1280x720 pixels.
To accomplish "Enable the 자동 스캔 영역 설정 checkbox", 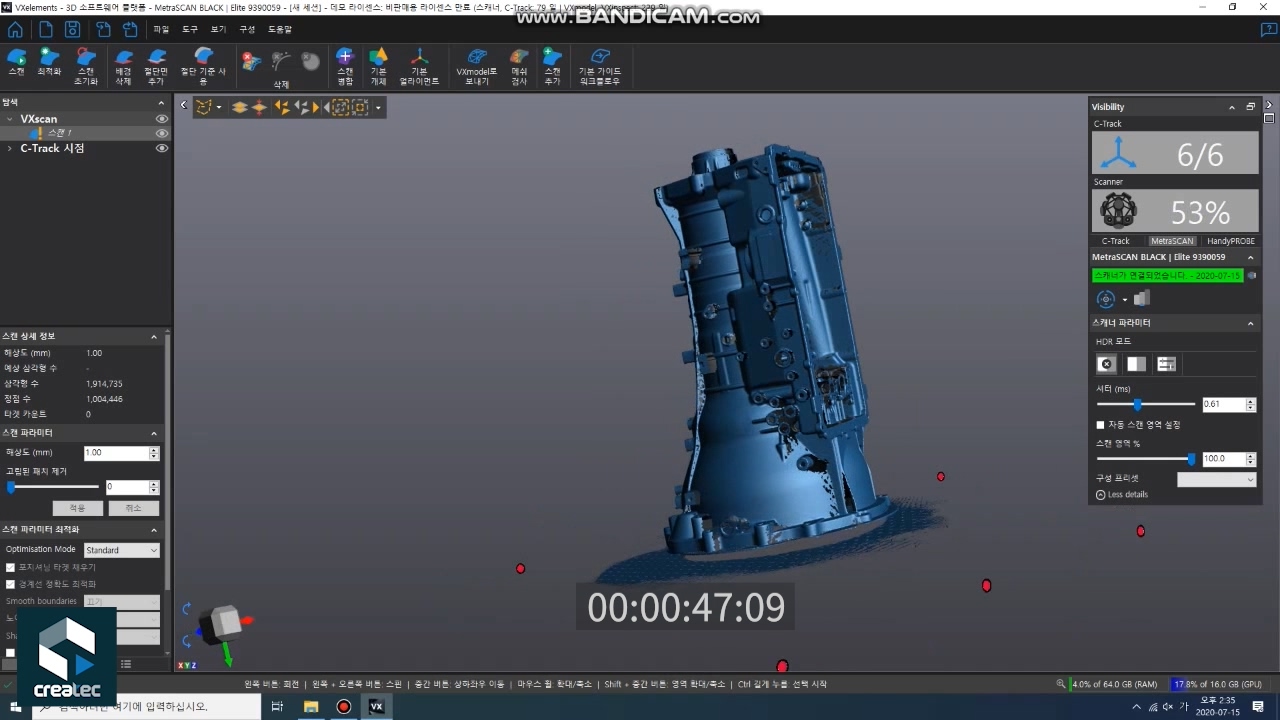I will pyautogui.click(x=1101, y=425).
